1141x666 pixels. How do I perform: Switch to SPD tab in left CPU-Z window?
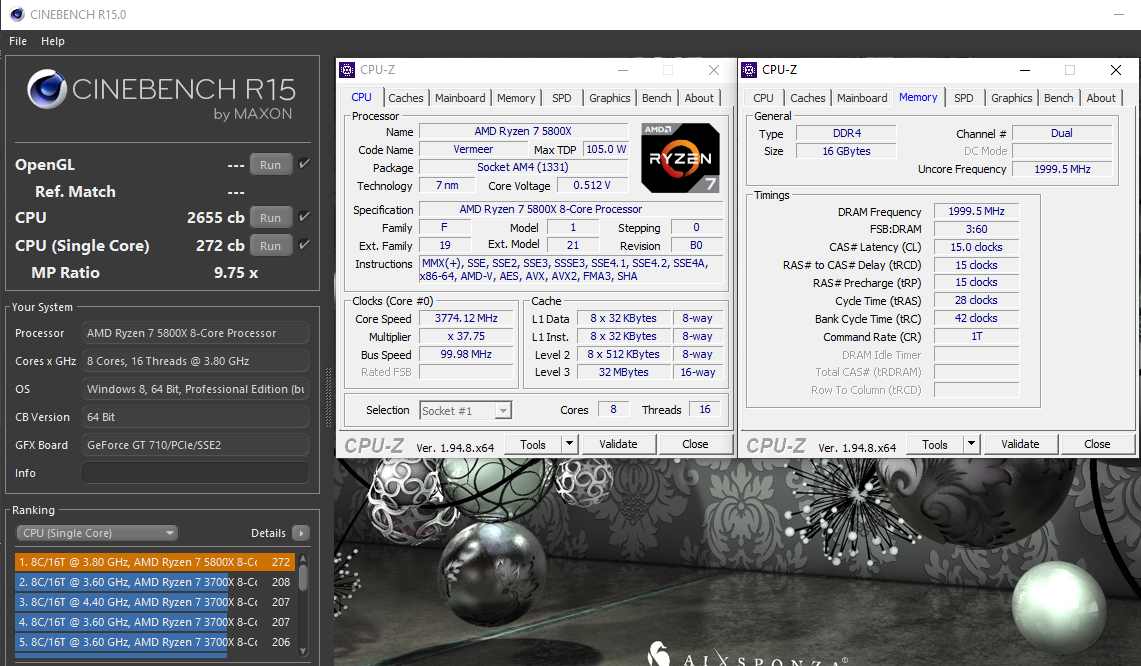click(x=562, y=98)
